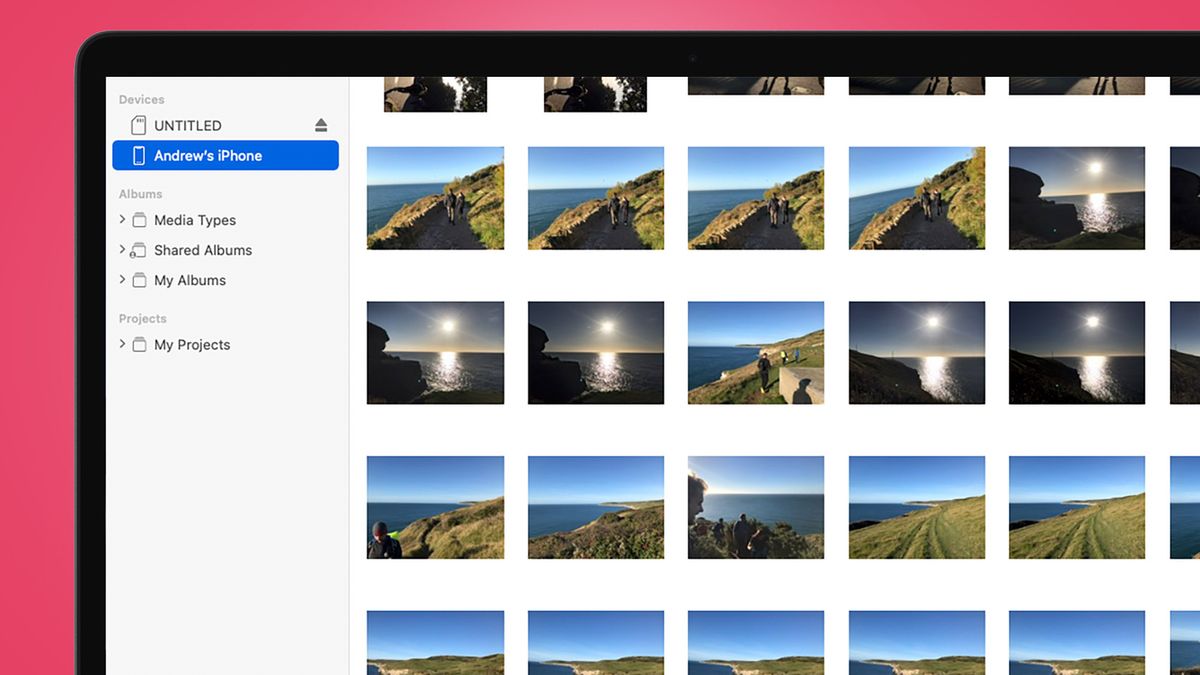This screenshot has width=1200, height=675.
Task: Click the Devices section header
Action: tap(141, 99)
